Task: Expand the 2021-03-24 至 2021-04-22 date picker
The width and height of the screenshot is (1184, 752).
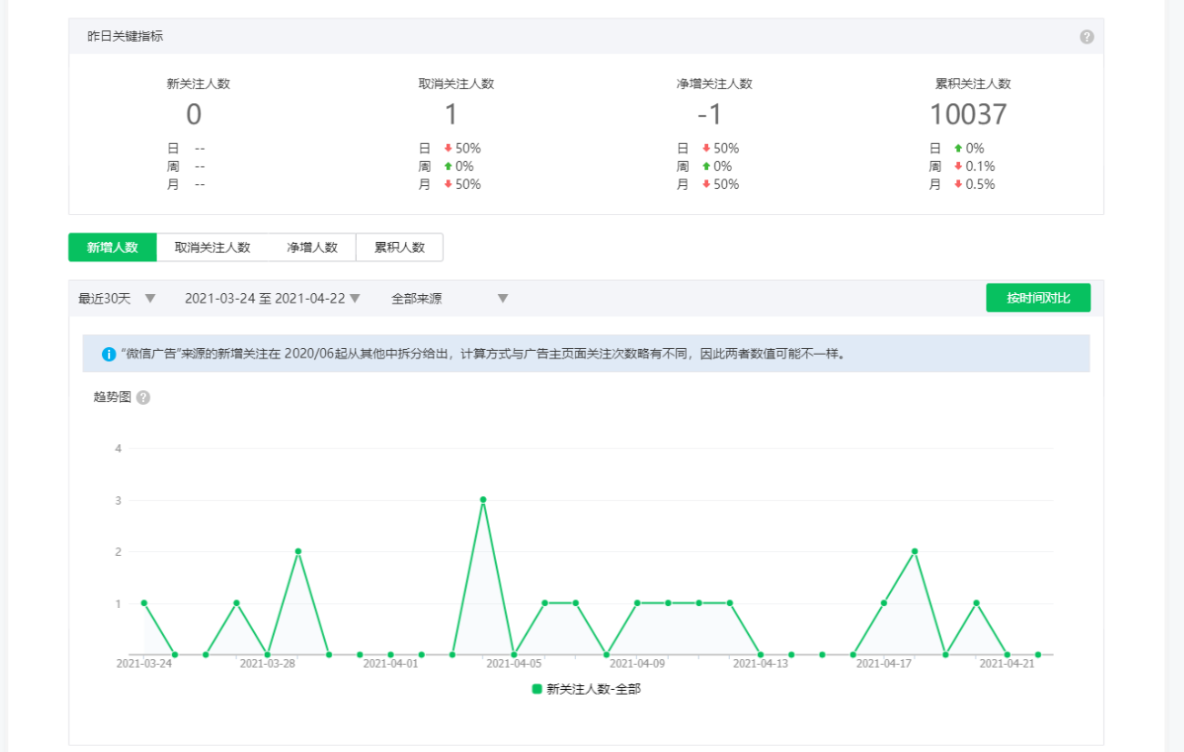Action: [272, 298]
